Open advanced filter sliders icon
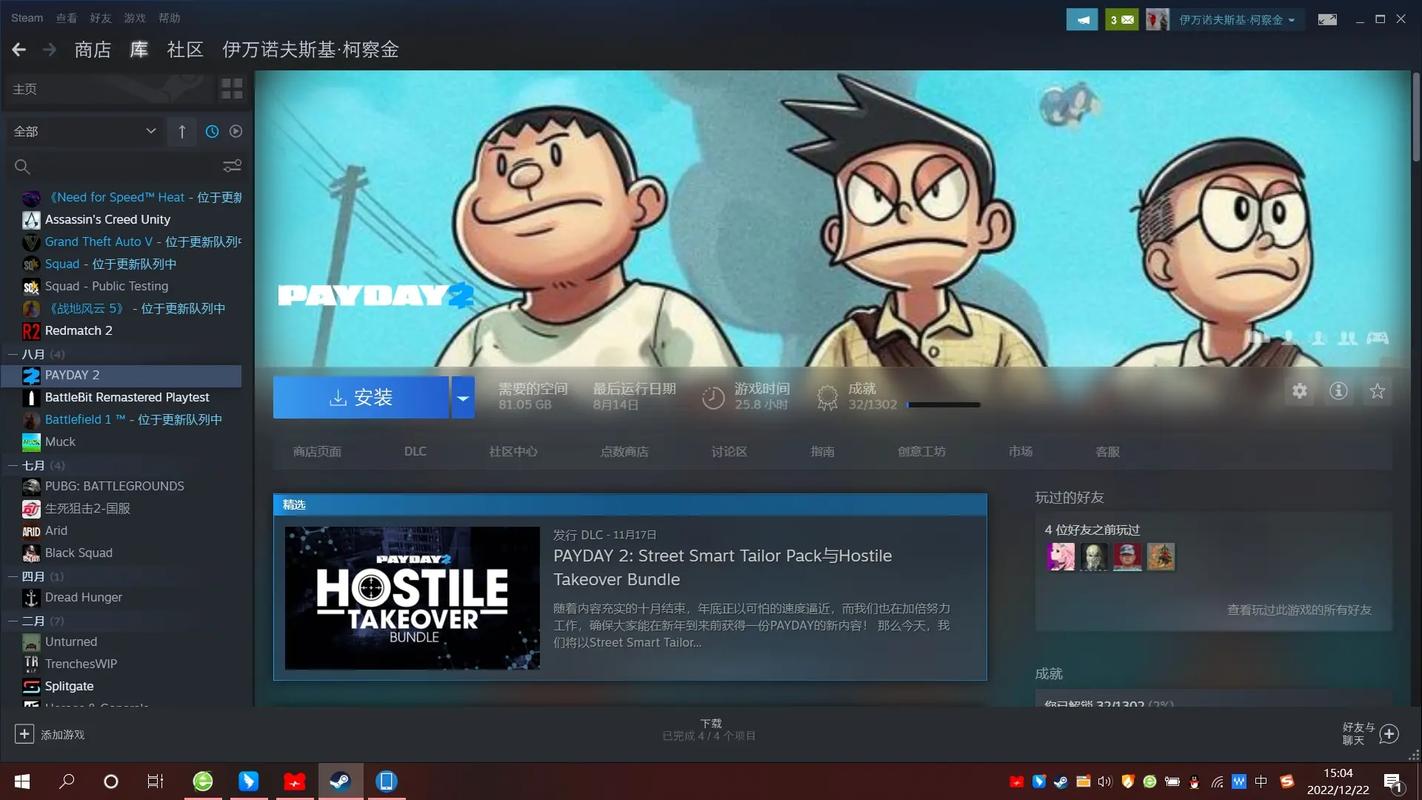The image size is (1422, 800). [232, 166]
